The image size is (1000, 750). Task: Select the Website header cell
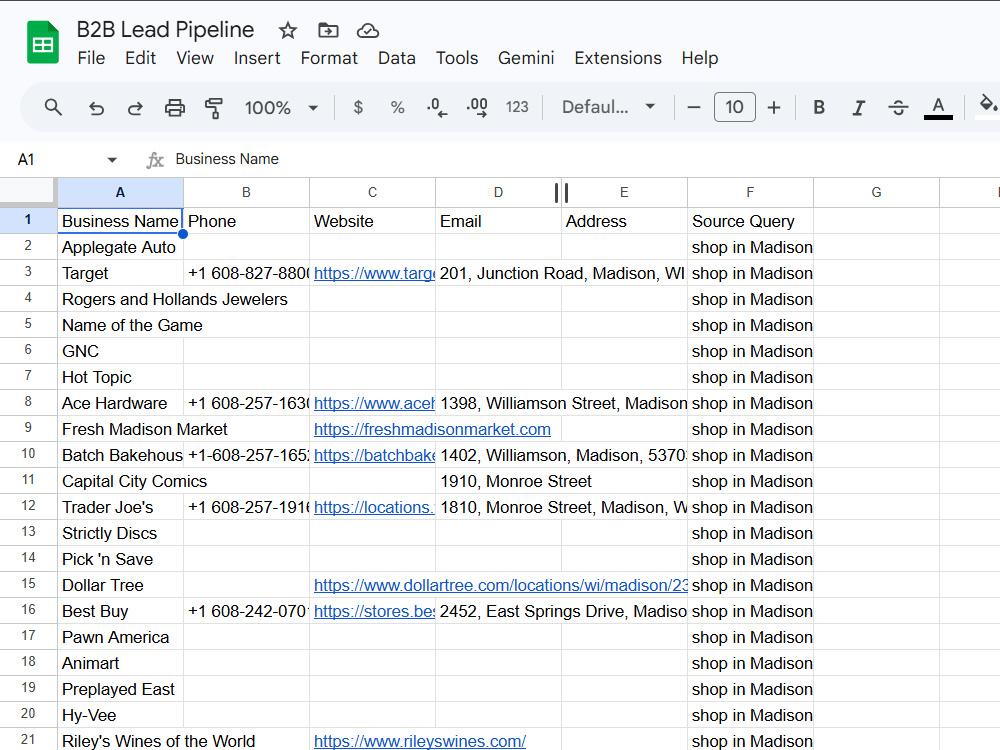(x=372, y=221)
